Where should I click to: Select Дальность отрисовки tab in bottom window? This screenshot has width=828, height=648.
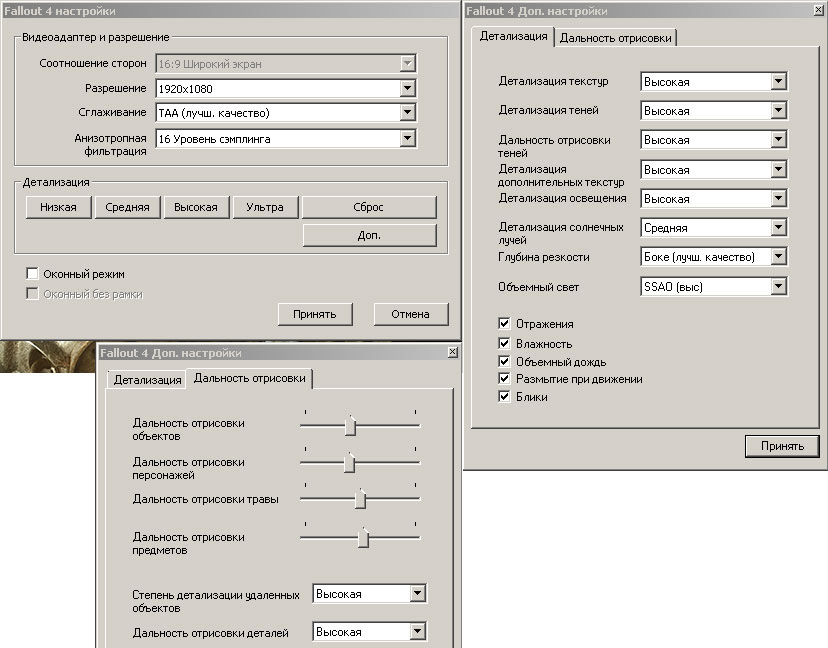250,378
